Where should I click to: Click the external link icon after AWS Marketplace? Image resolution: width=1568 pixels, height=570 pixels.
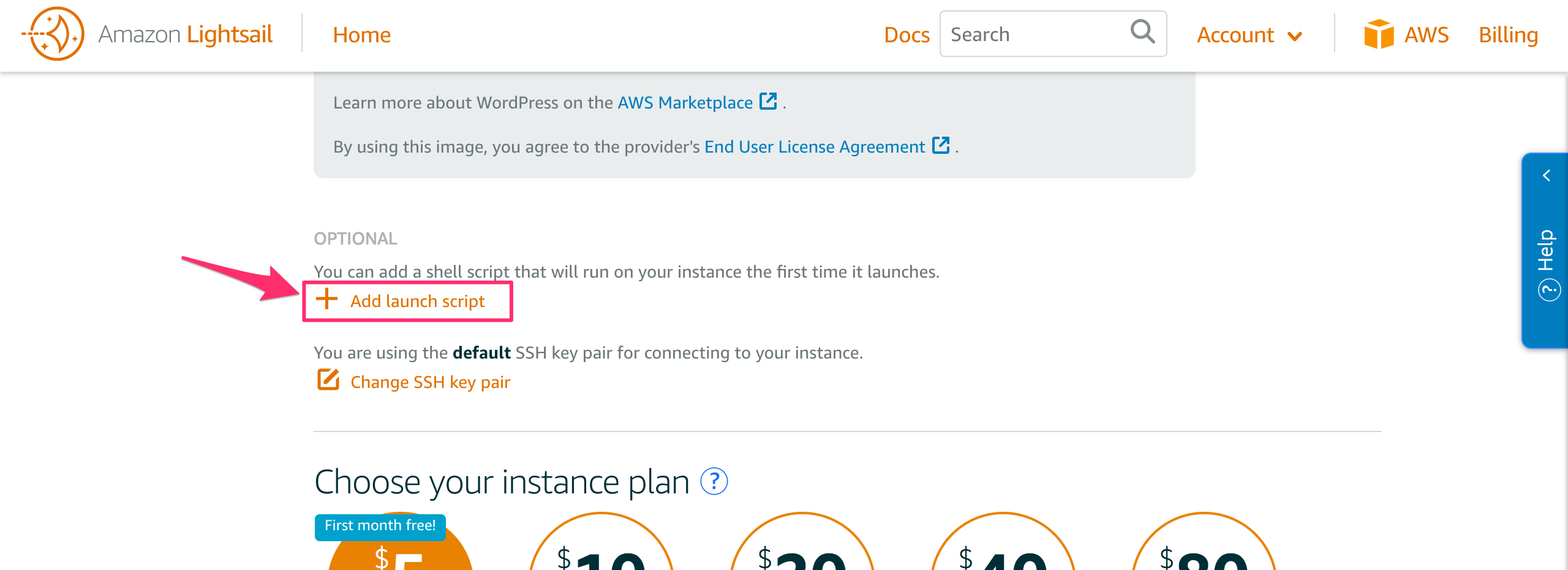tap(768, 101)
